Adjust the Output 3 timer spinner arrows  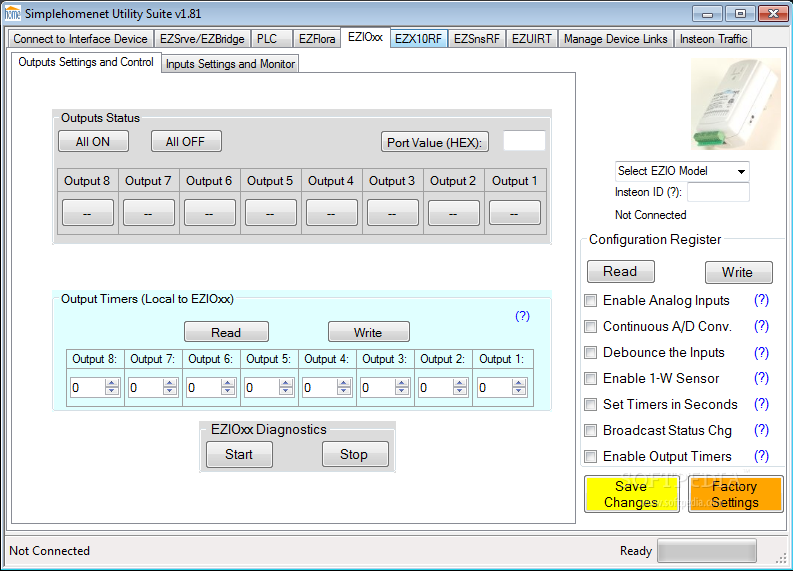[x=402, y=387]
